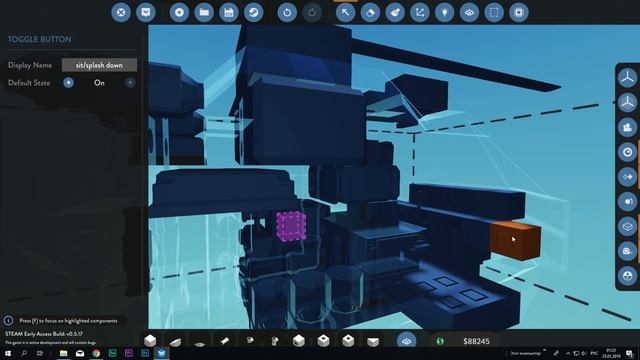This screenshot has height=360, width=640.
Task: Click the greyed-out redo icon
Action: [312, 12]
